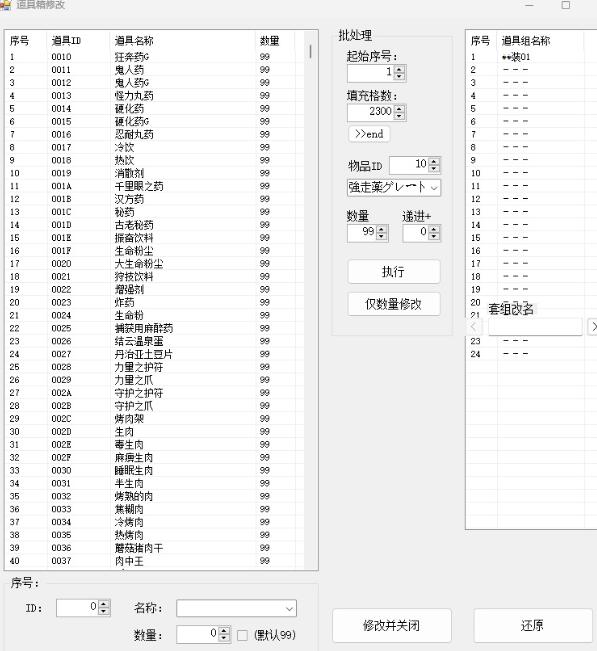The height and width of the screenshot is (651, 597).
Task: Increase 填充格数 value with up arrow
Action: pyautogui.click(x=399, y=108)
